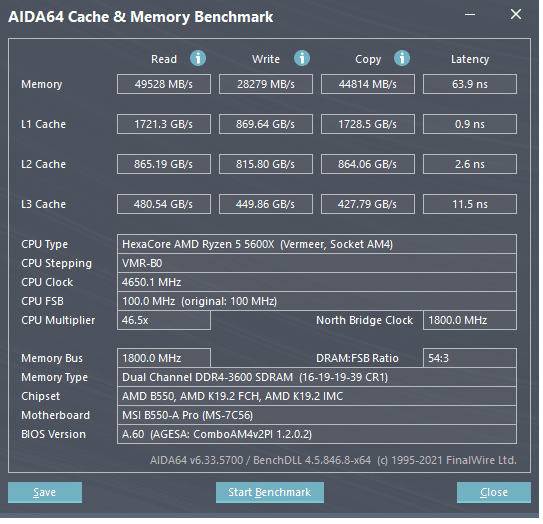Click Memory Type field Dual Channel DDR4-3600

(x=317, y=377)
